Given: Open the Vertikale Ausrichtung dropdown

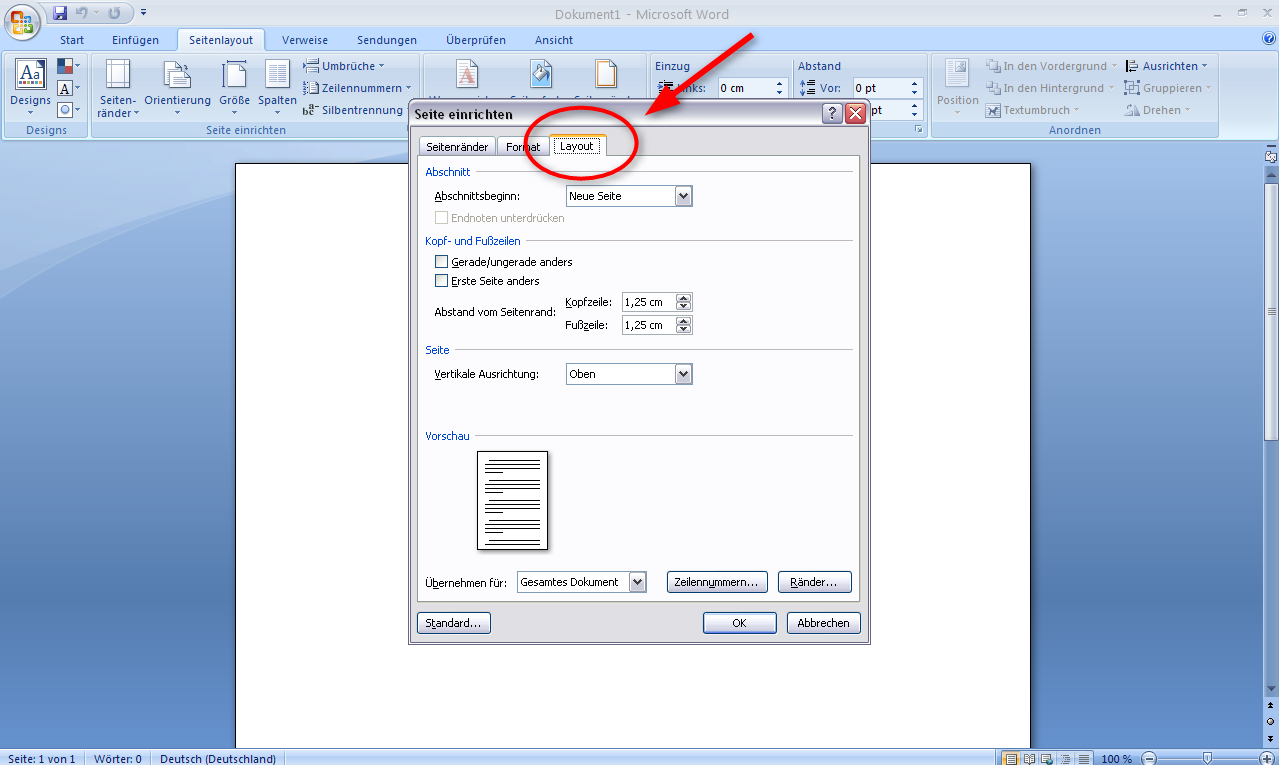Looking at the screenshot, I should pyautogui.click(x=684, y=374).
